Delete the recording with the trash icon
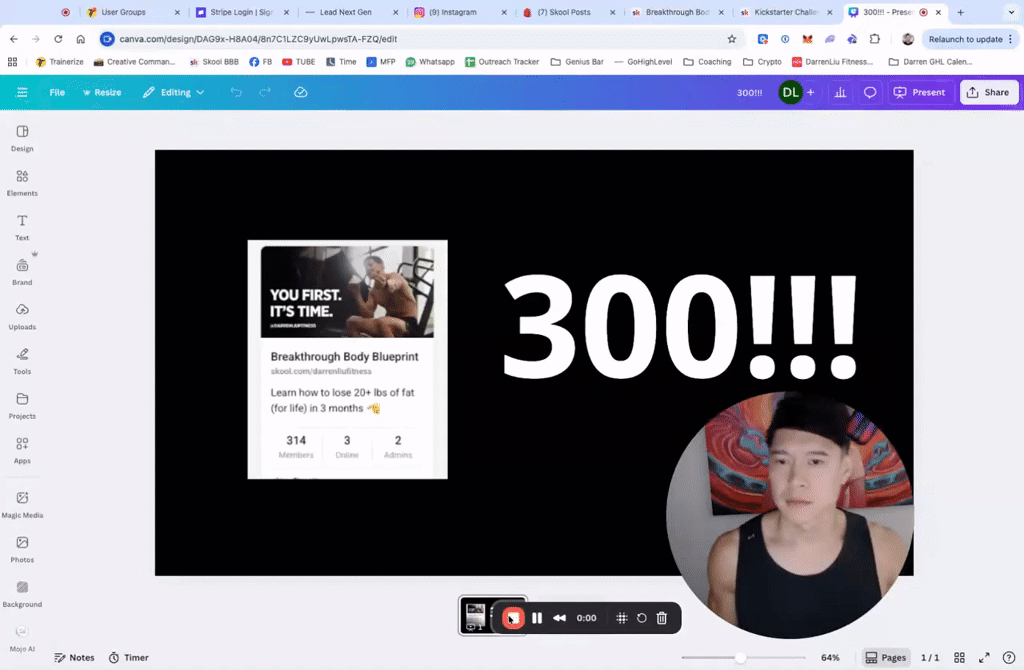Viewport: 1024px width, 670px height. tap(661, 617)
